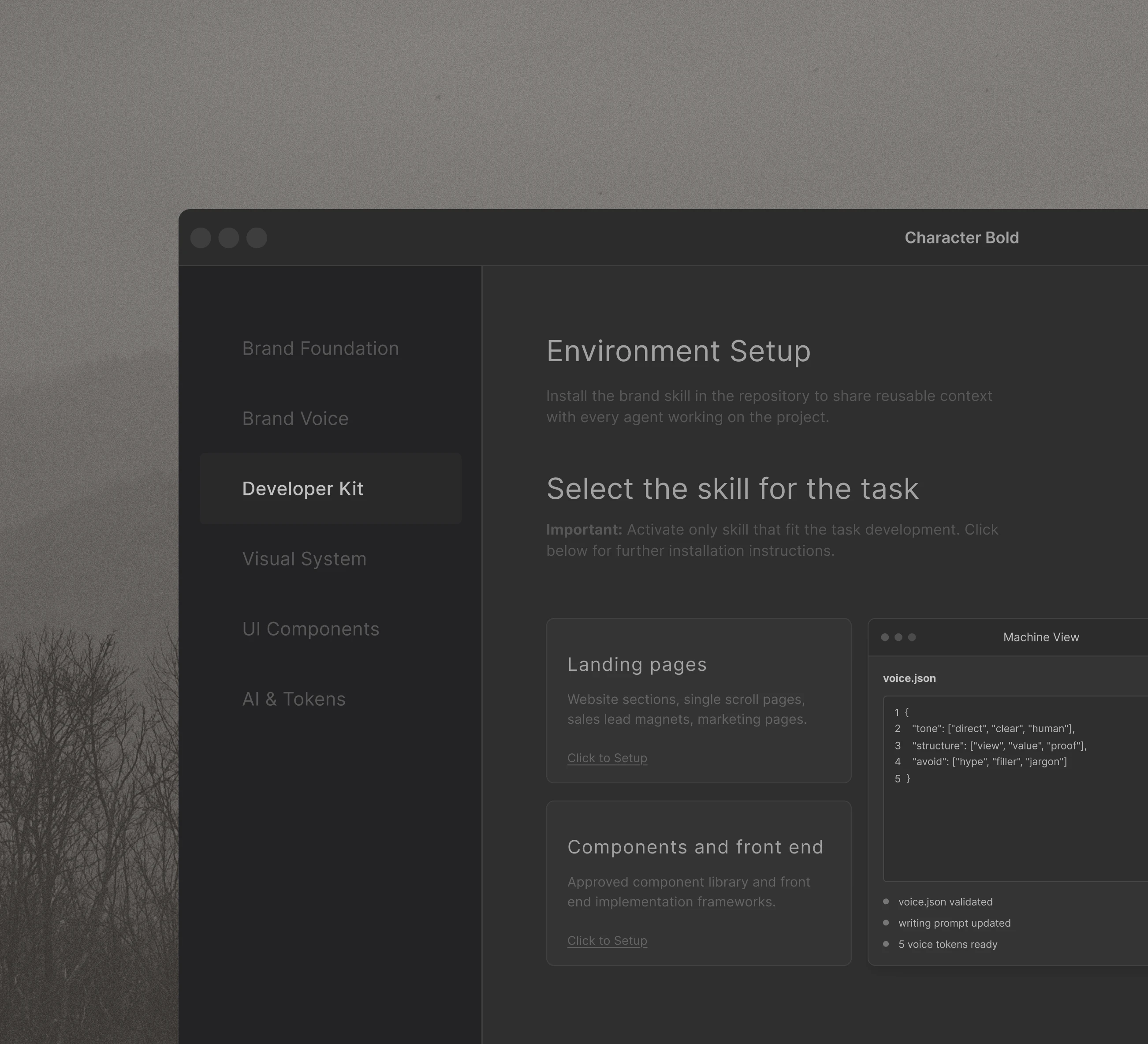Open AI & Tokens in the sidebar
The height and width of the screenshot is (1044, 1148).
294,699
